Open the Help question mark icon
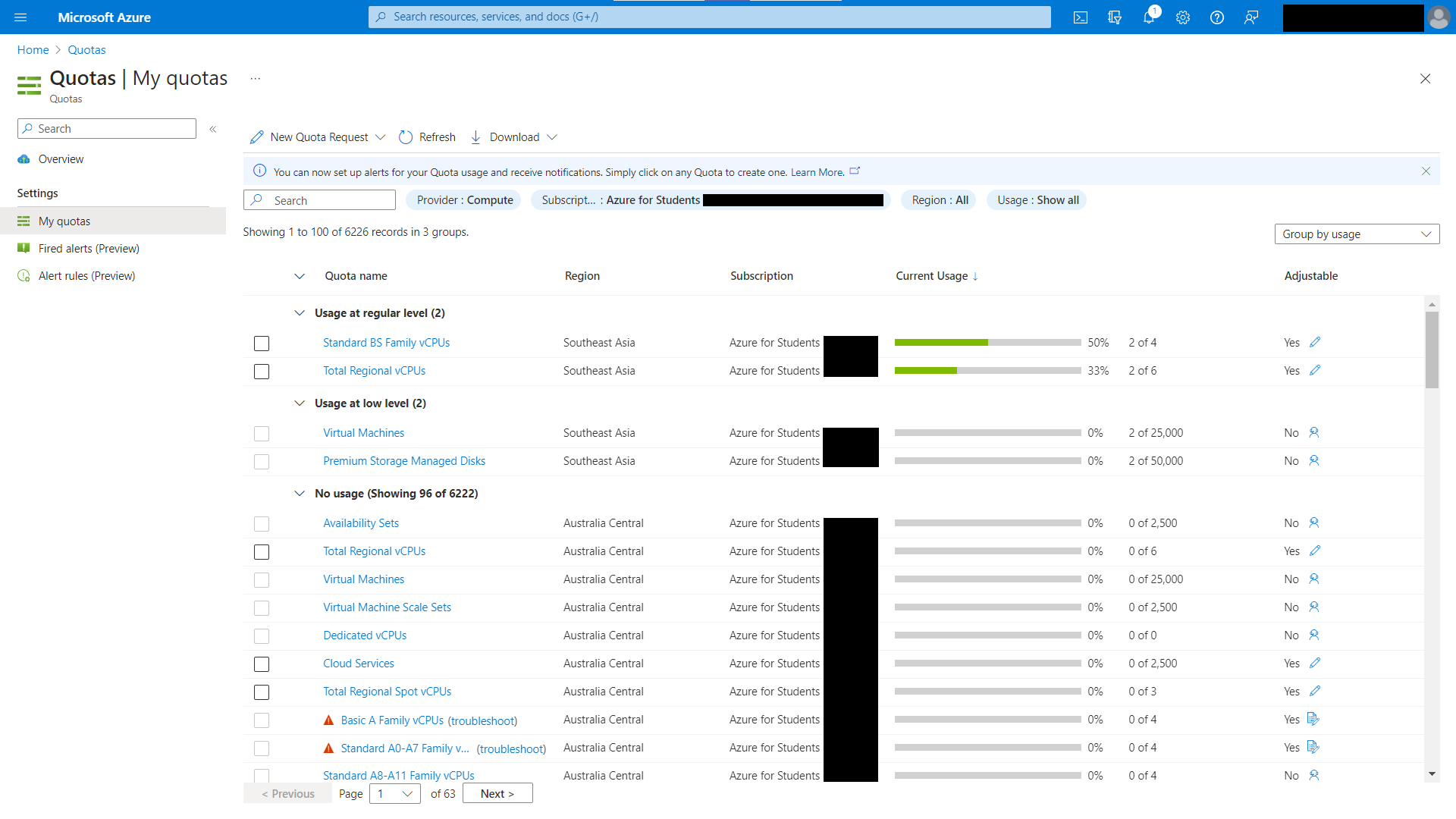Screen dimensions: 1456x819 click(1217, 17)
